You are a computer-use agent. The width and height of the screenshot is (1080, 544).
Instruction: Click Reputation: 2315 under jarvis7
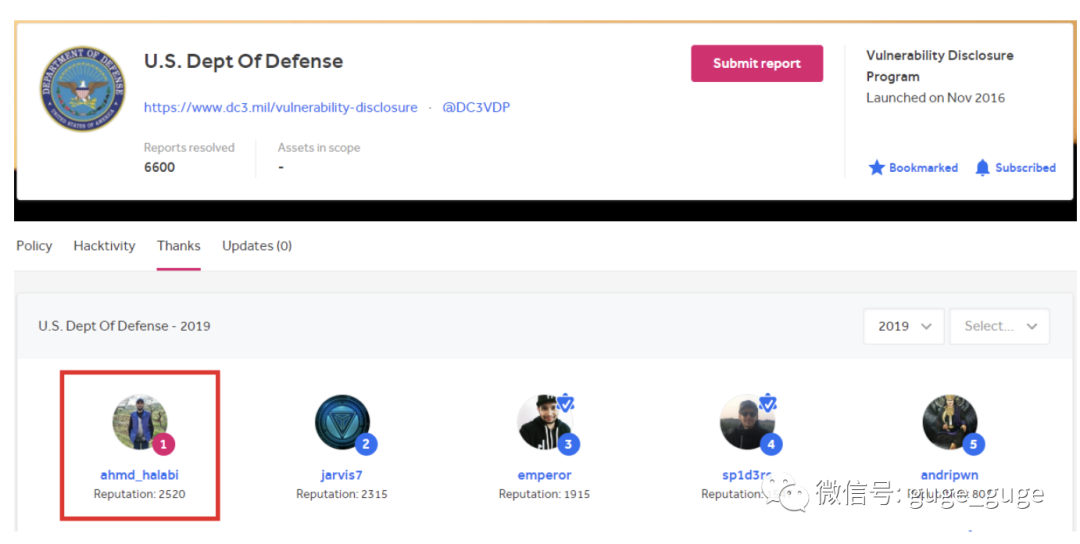[x=342, y=494]
